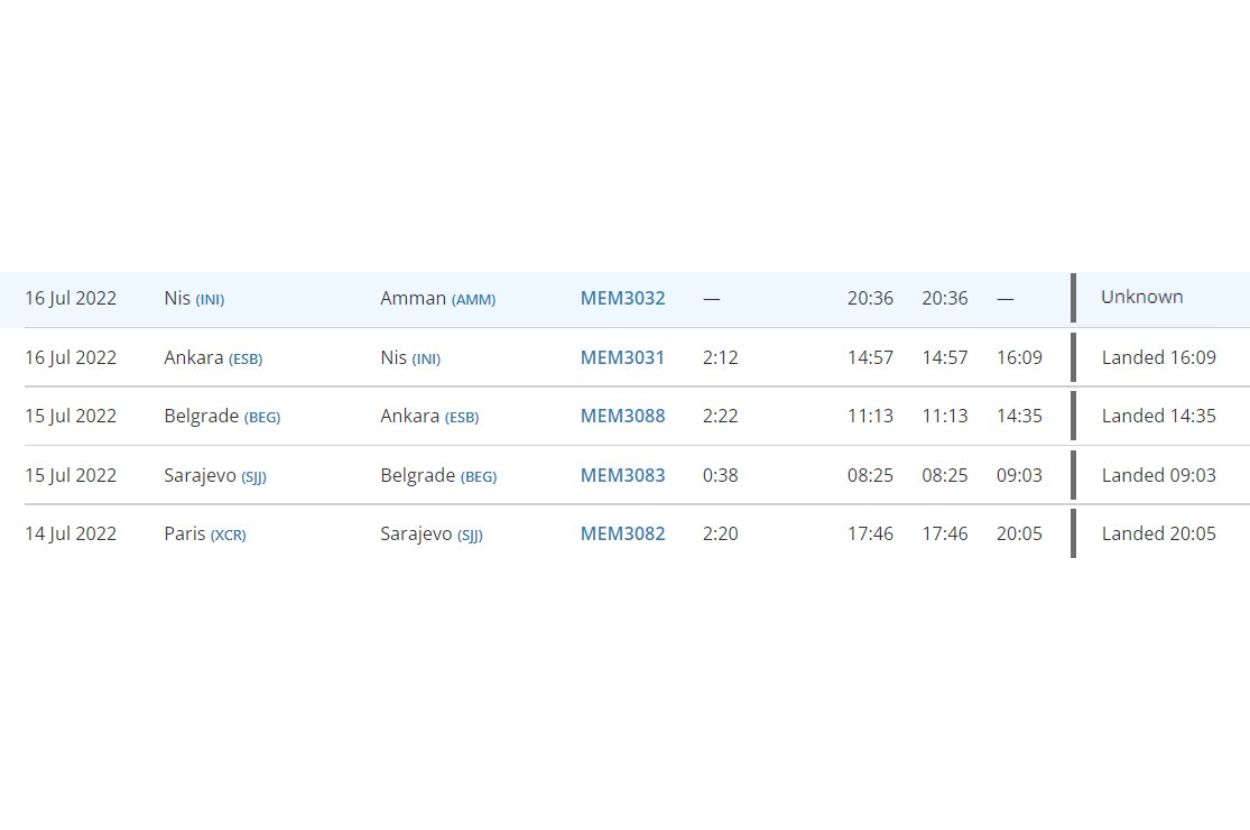Click Belgrade (BEG) origin airport

[221, 416]
